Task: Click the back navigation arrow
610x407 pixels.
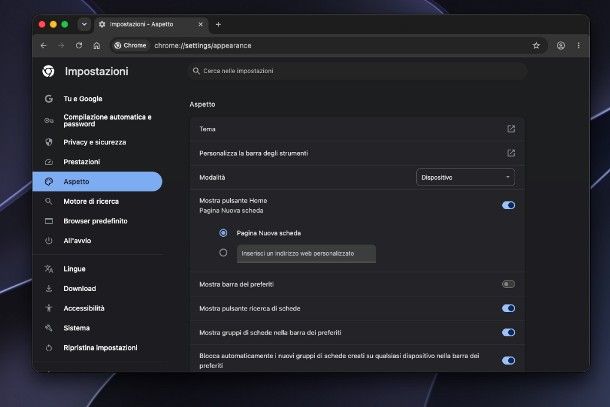Action: click(44, 46)
